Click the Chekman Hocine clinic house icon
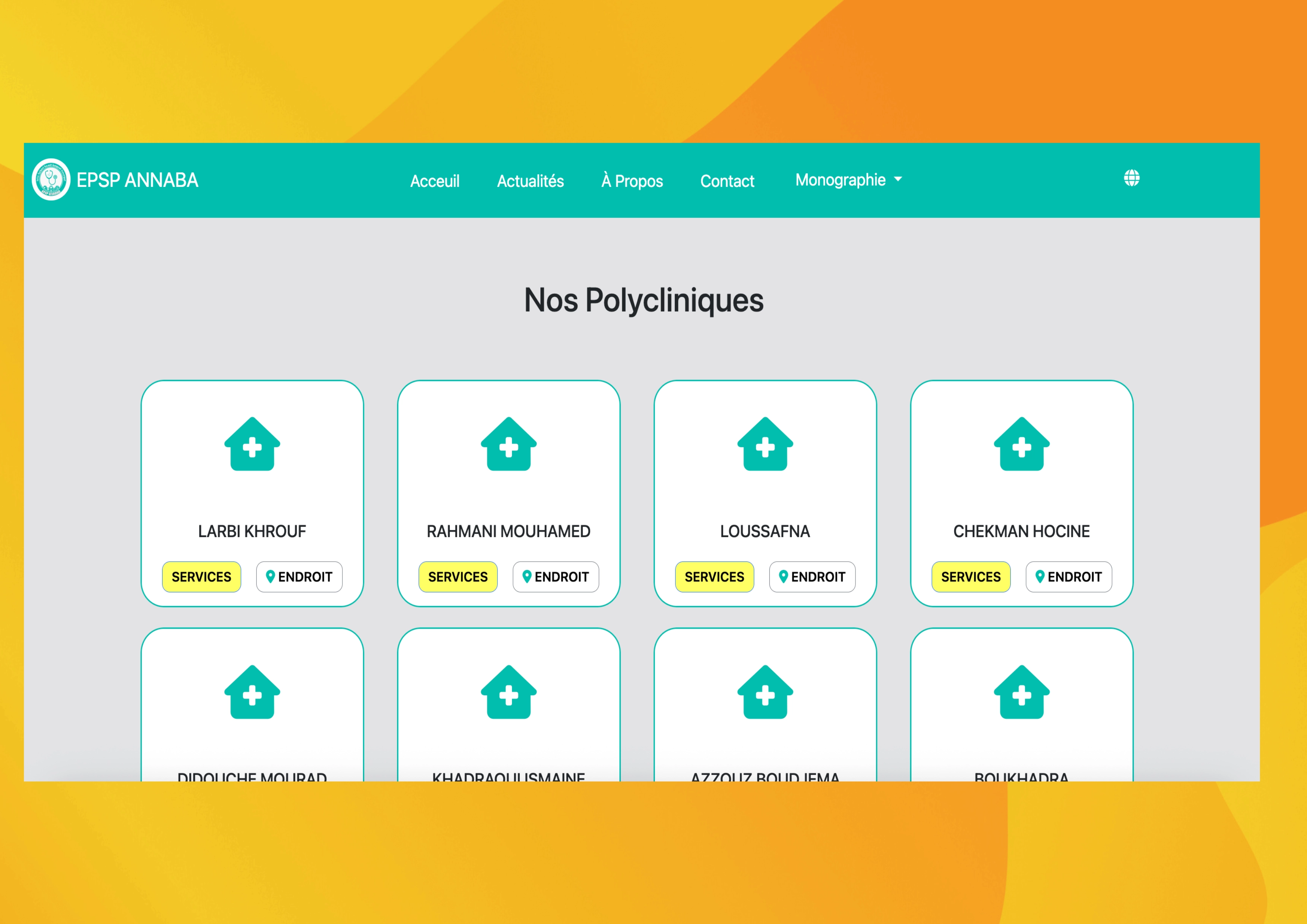Image resolution: width=1307 pixels, height=924 pixels. pos(1021,444)
